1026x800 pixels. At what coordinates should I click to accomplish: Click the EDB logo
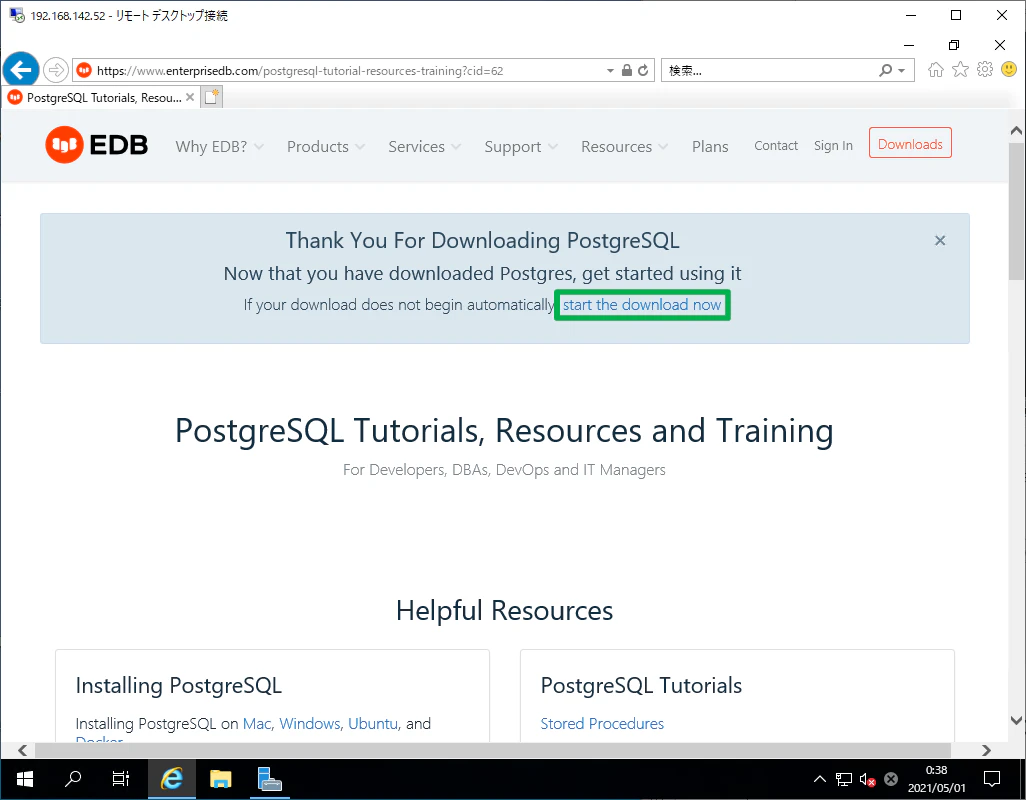97,145
